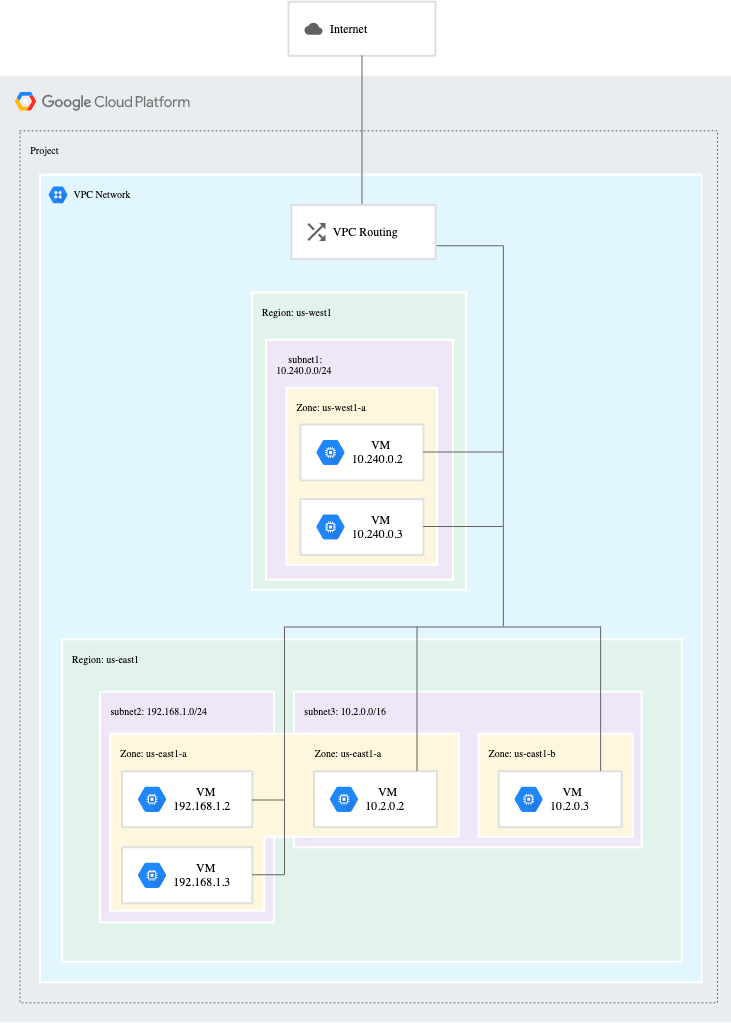Viewport: 731px width, 1023px height.
Task: Select the Region: us-west1 label
Action: tap(296, 313)
